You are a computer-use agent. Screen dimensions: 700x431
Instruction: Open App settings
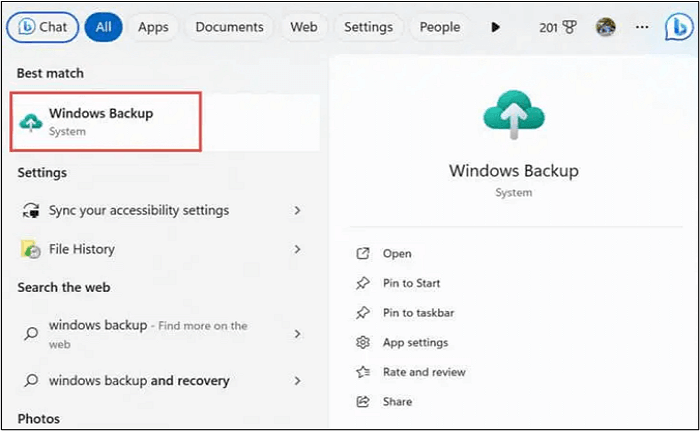pos(415,343)
